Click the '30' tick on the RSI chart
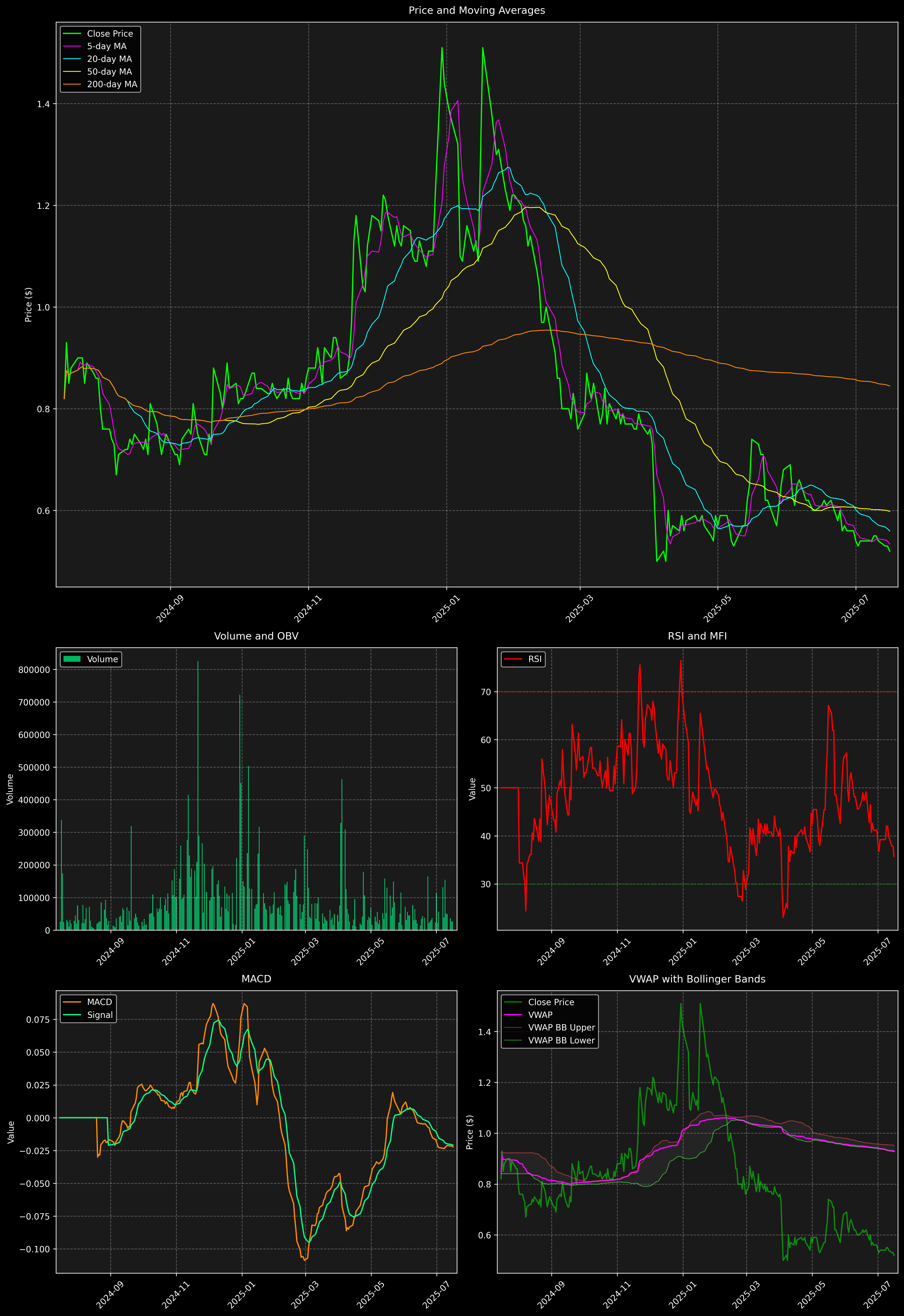Screen dimensions: 904x1316 486,884
